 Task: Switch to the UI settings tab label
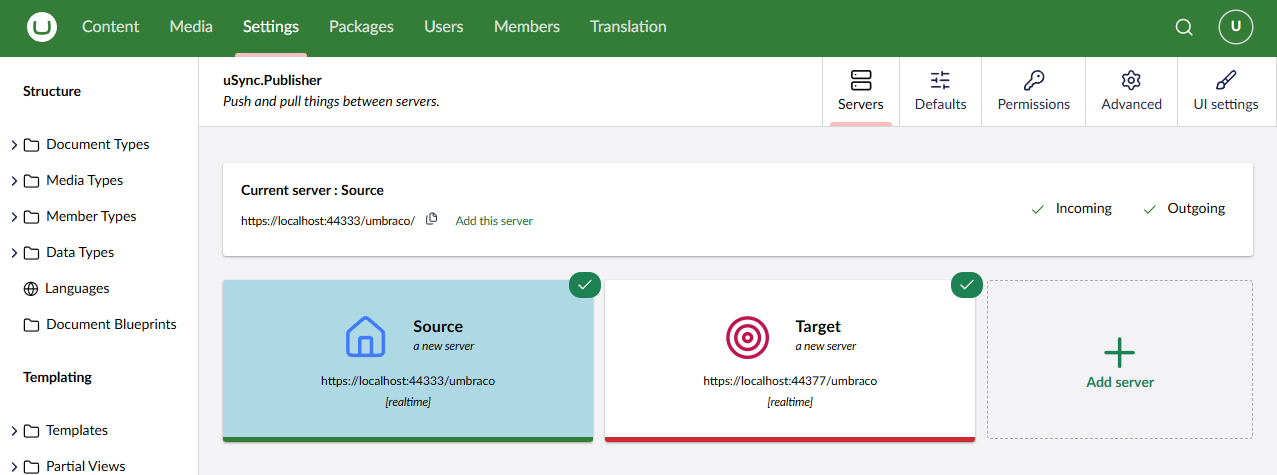pyautogui.click(x=1226, y=104)
